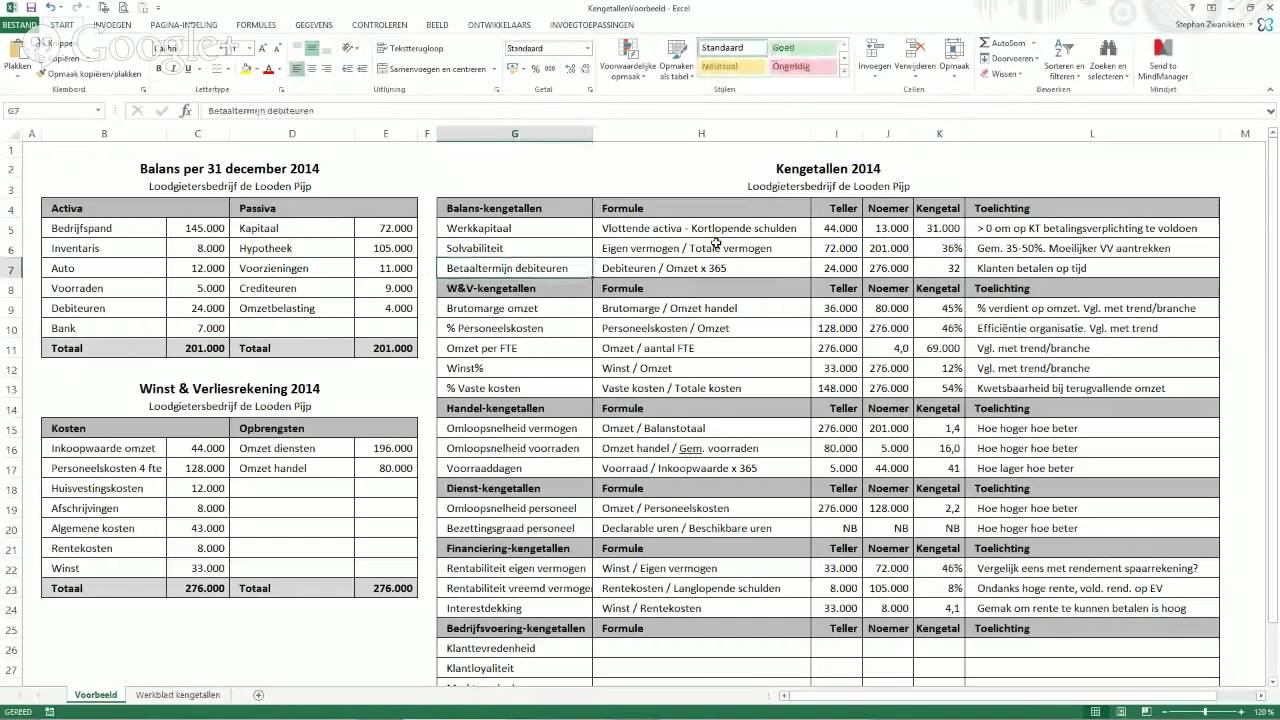The width and height of the screenshot is (1280, 720).
Task: Apply fill color with paint bucket
Action: point(246,69)
